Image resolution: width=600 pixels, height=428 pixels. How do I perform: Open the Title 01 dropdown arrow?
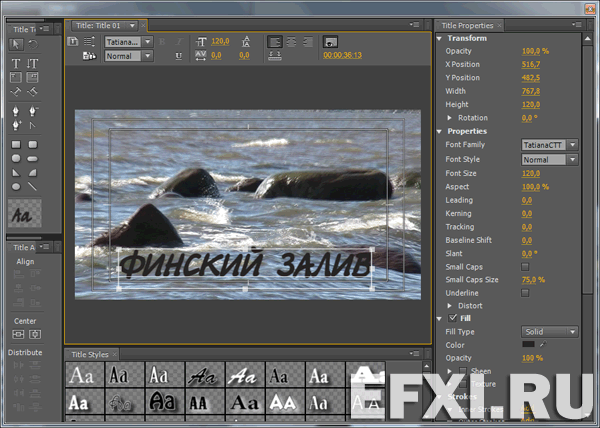(132, 26)
